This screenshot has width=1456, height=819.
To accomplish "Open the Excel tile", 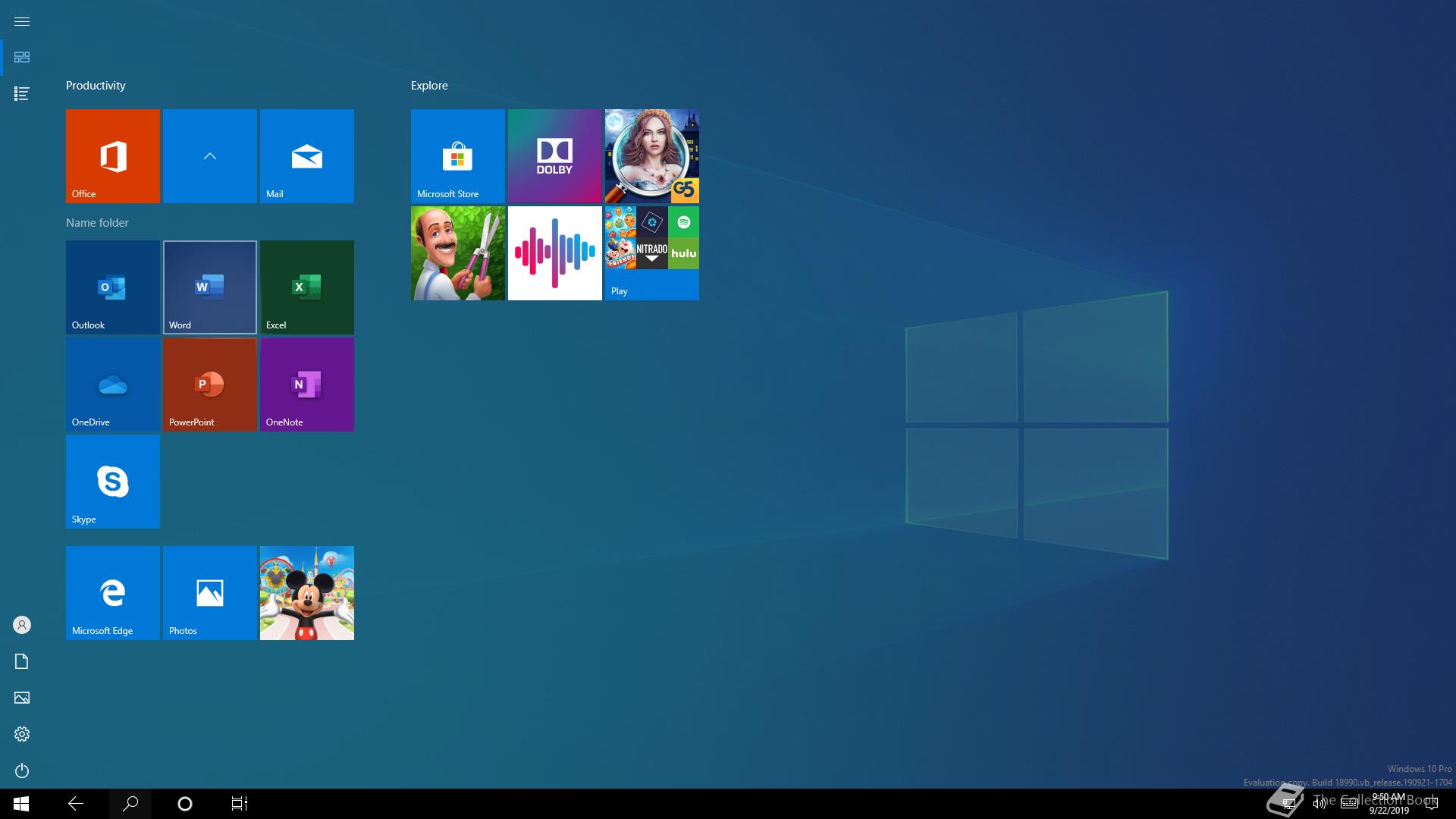I will click(307, 287).
